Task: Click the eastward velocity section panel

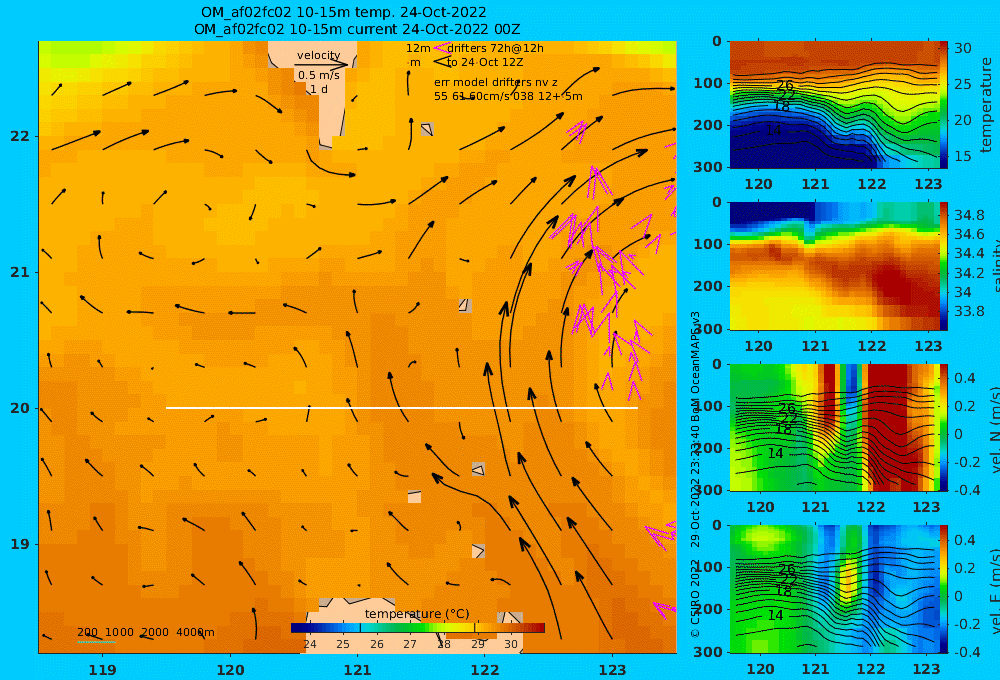Action: tap(834, 589)
